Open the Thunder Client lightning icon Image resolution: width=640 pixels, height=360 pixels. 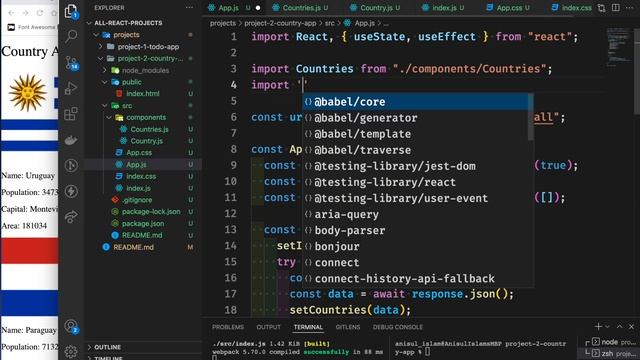point(71,191)
